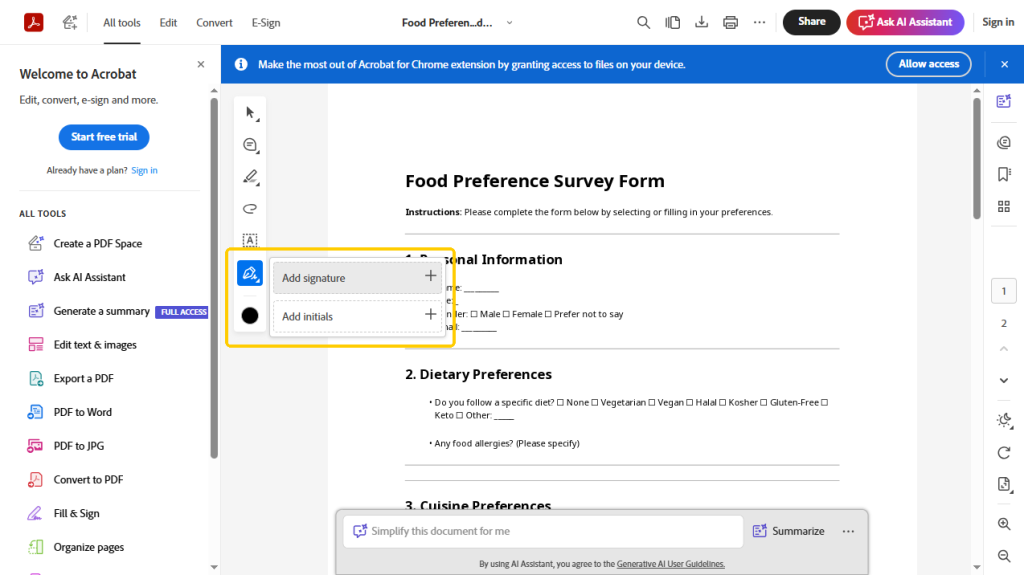The image size is (1024, 575).
Task: Open the E-Sign menu tab
Action: pyautogui.click(x=266, y=23)
